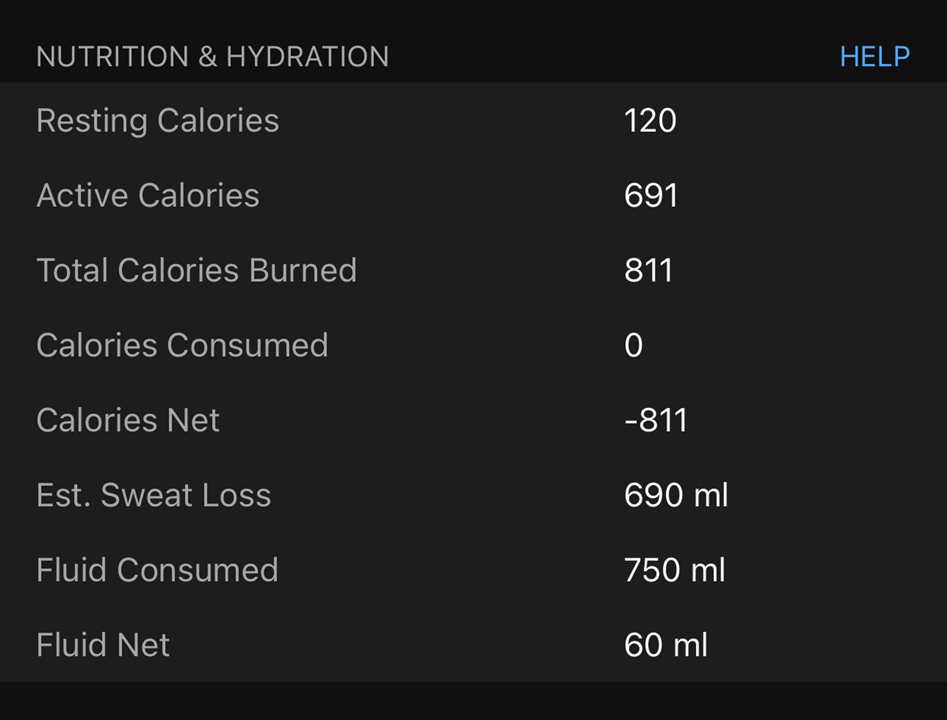Screen dimensions: 947x720
Task: Tap the header bar between title and HELP
Action: [x=610, y=57]
